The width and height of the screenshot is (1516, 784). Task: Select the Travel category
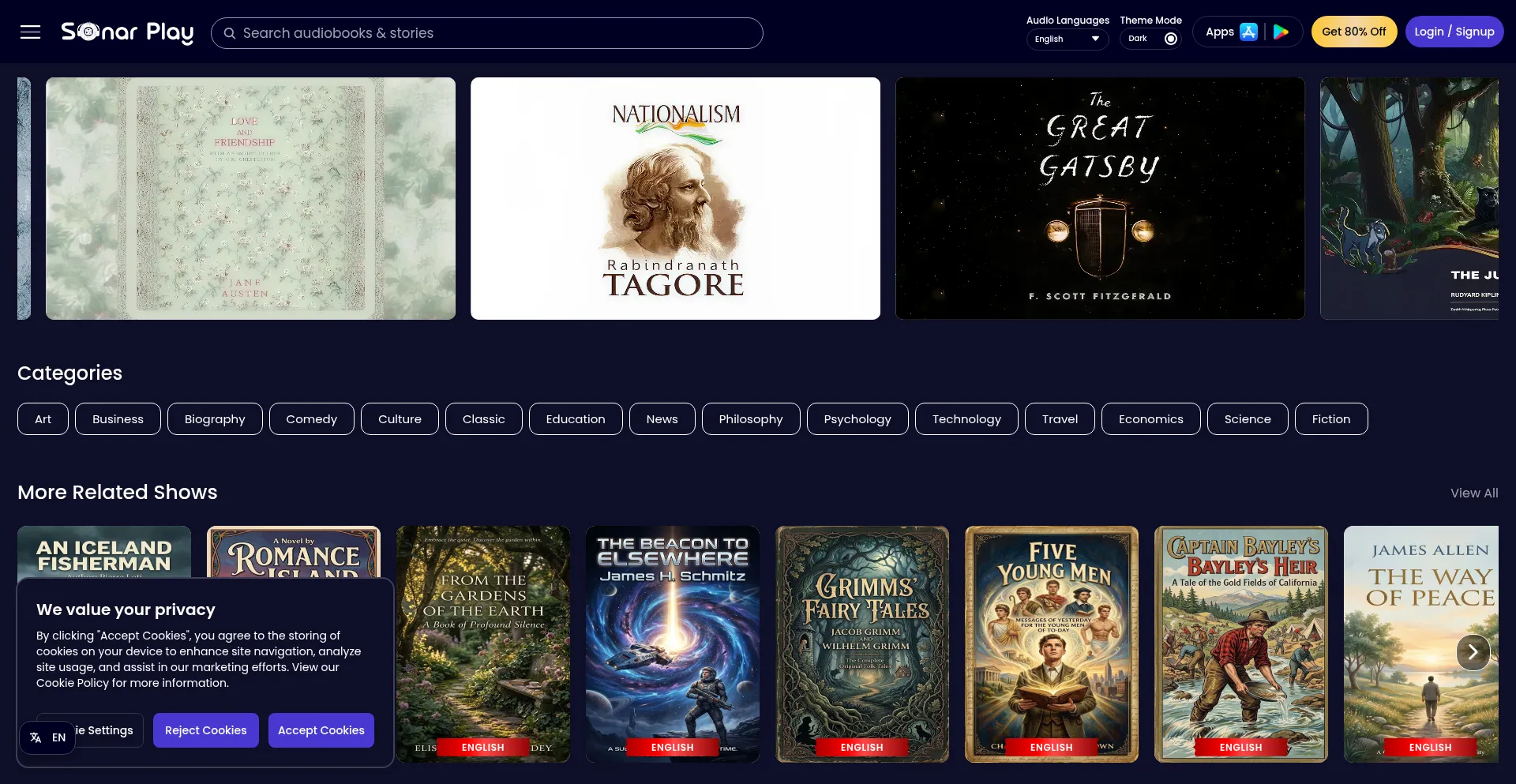1060,419
